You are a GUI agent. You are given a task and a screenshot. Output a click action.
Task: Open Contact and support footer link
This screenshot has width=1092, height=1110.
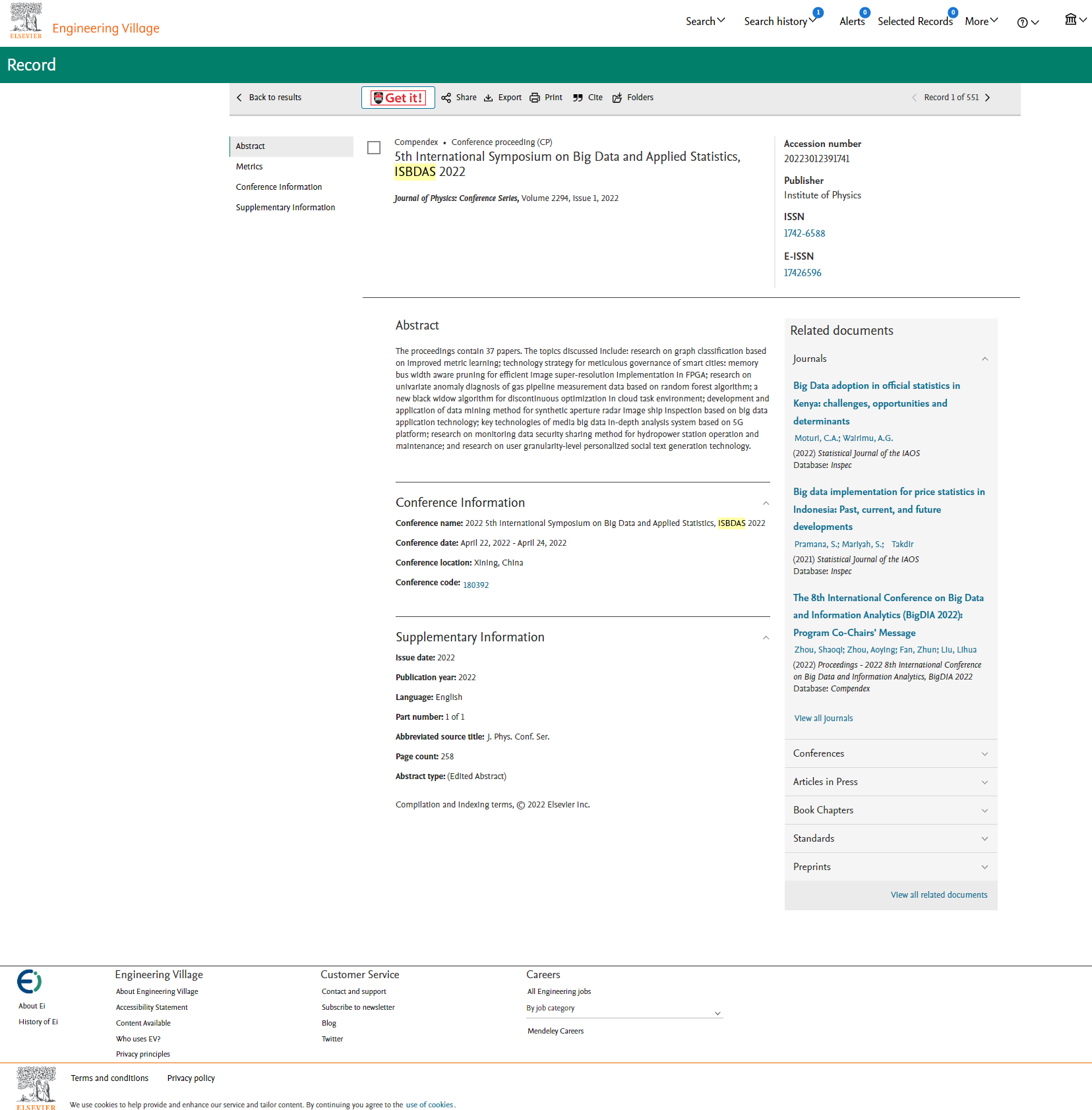353,992
